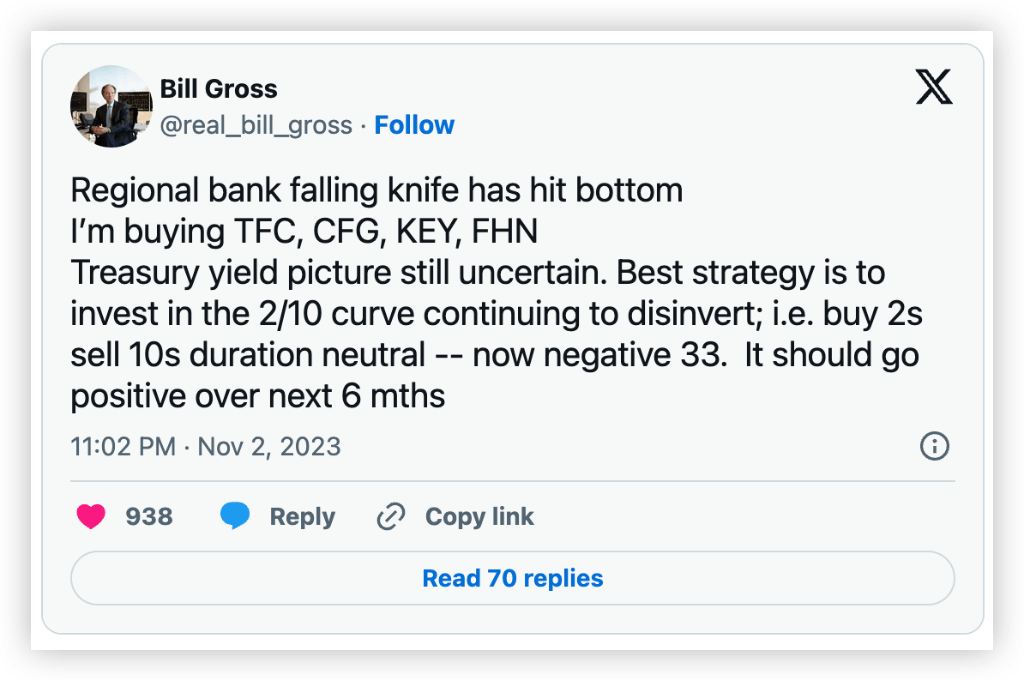Click the X logo icon
This screenshot has height=680, width=1024.
click(x=934, y=88)
